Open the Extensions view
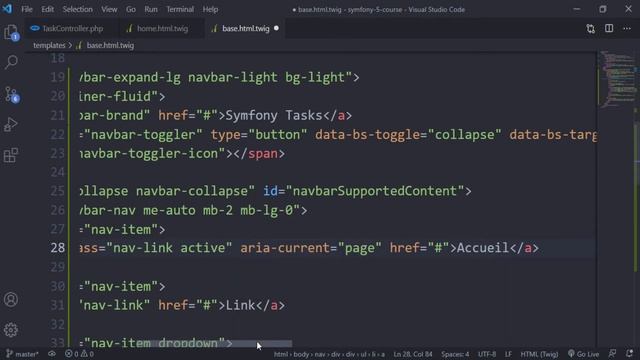Screen dimensions: 640x360 pos(11,155)
